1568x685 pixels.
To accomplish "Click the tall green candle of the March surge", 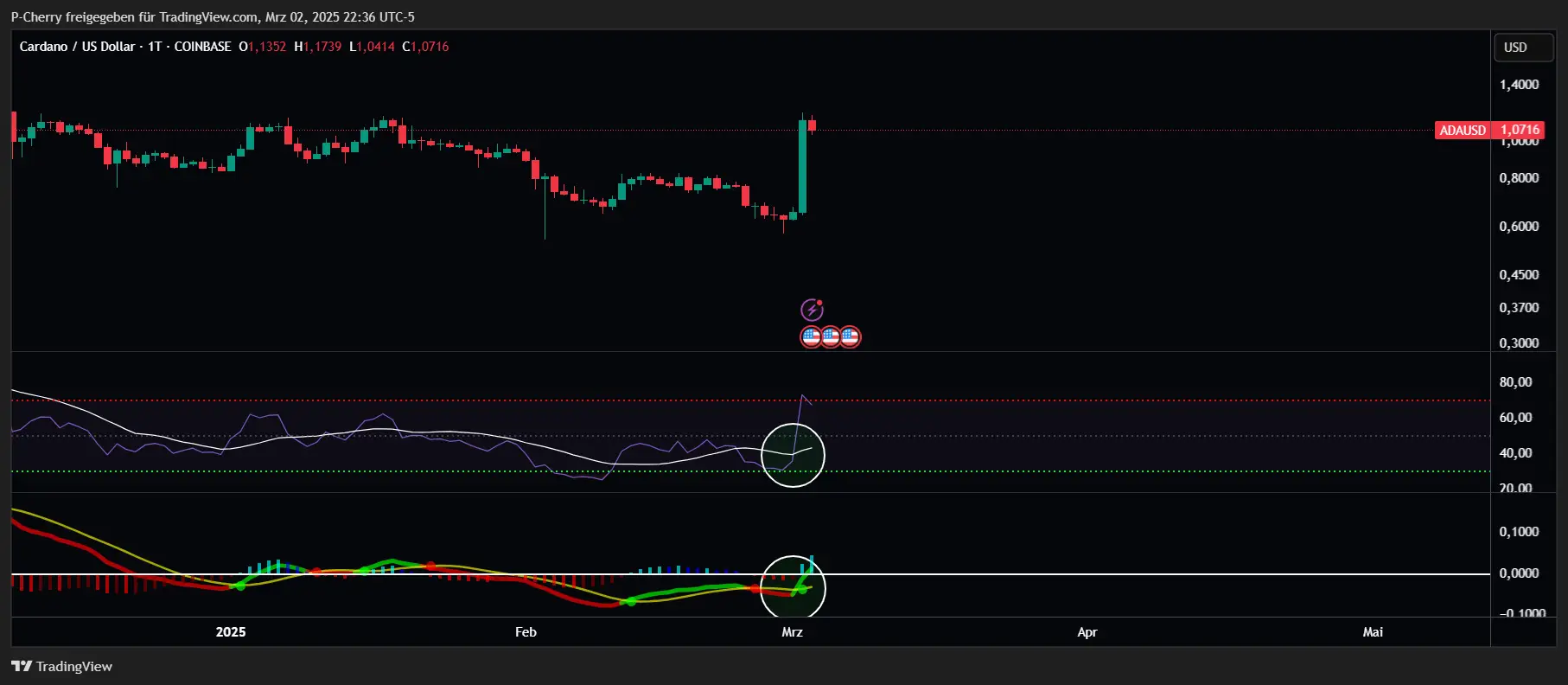I will (802, 166).
